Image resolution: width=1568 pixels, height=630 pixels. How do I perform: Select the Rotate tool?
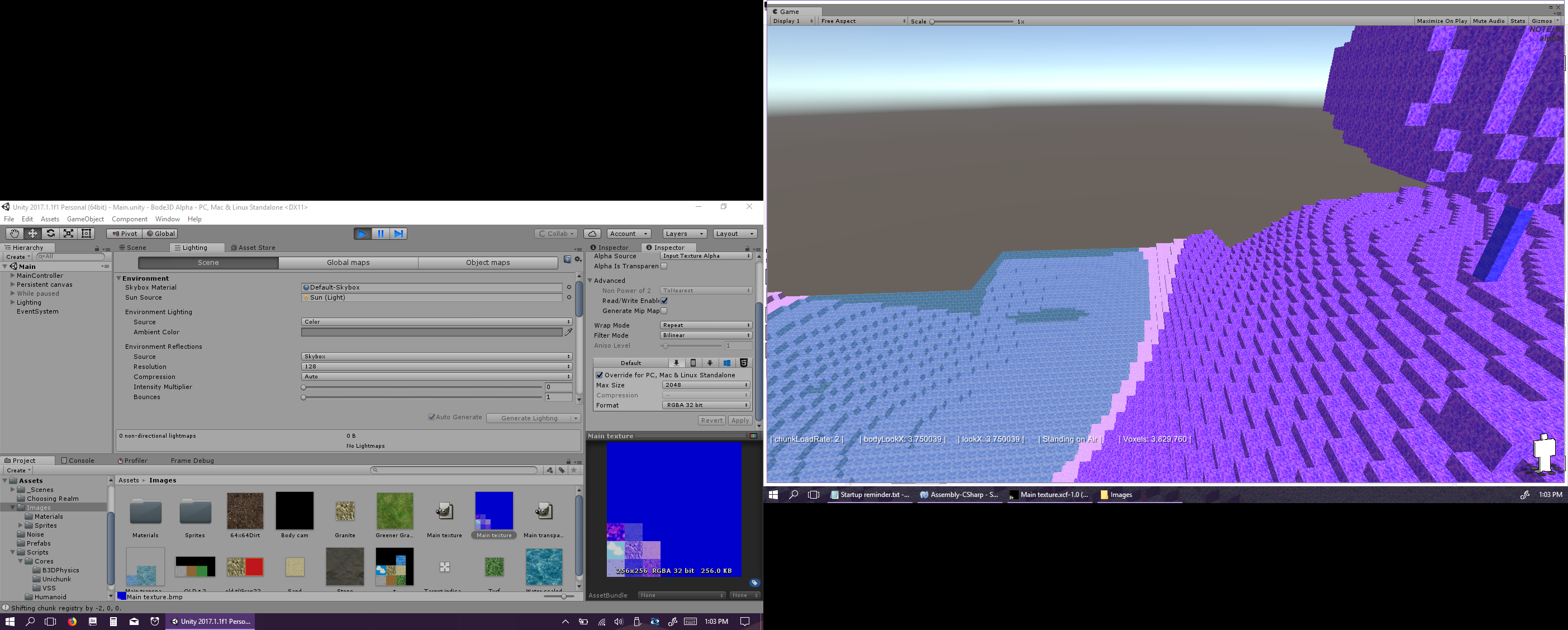[50, 234]
